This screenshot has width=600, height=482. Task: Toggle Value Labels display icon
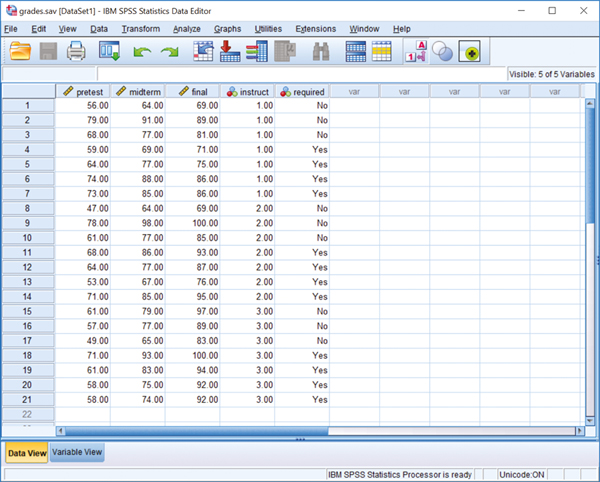tap(416, 52)
